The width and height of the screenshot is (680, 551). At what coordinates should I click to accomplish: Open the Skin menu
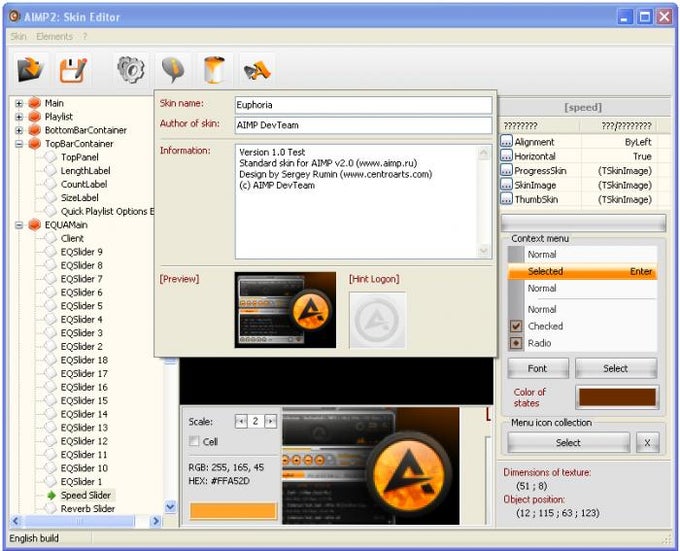coord(18,36)
